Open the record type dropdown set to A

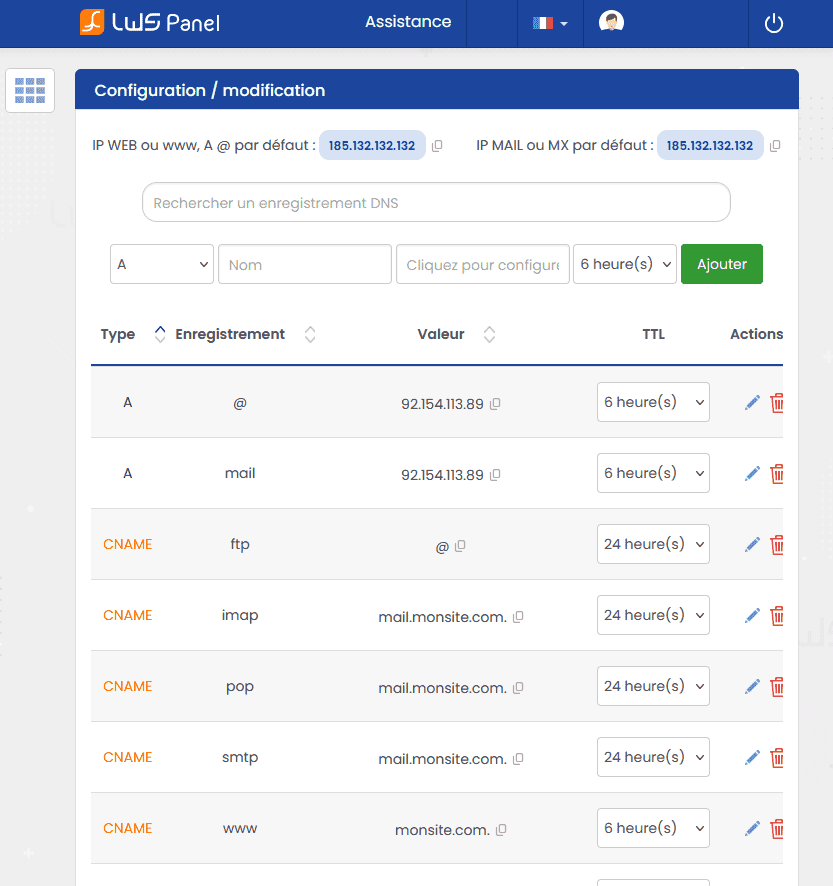tap(162, 264)
